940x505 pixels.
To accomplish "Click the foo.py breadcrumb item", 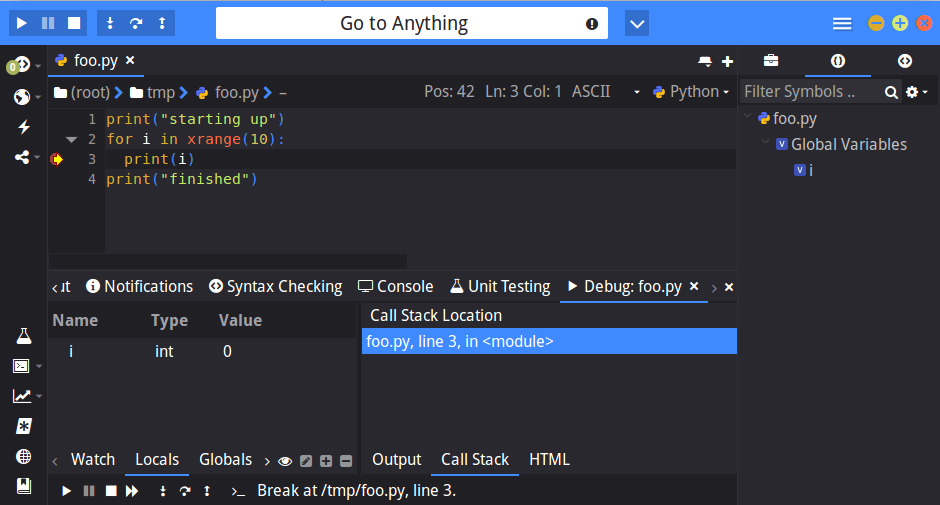I will click(228, 92).
